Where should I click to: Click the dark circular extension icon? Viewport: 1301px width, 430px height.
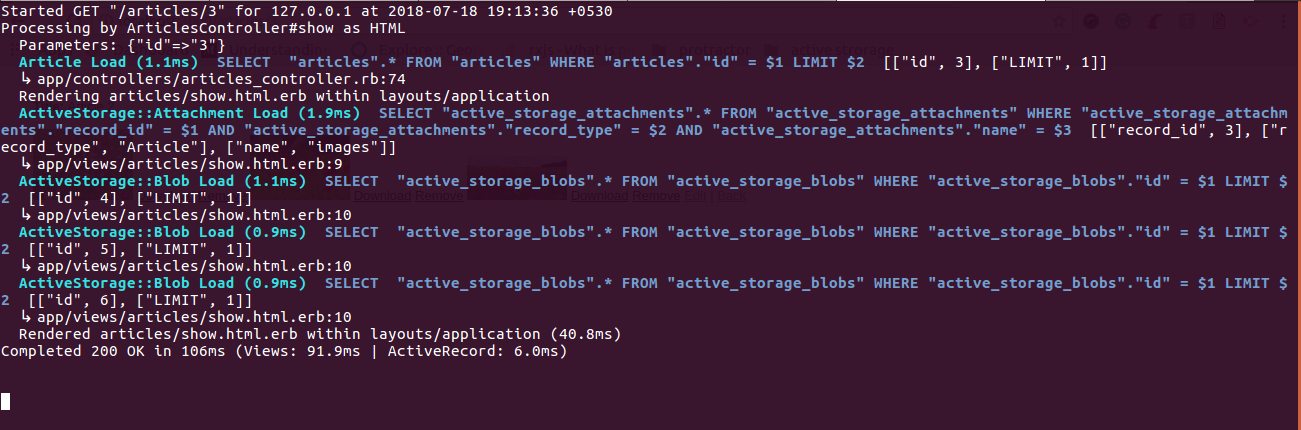(1091, 21)
